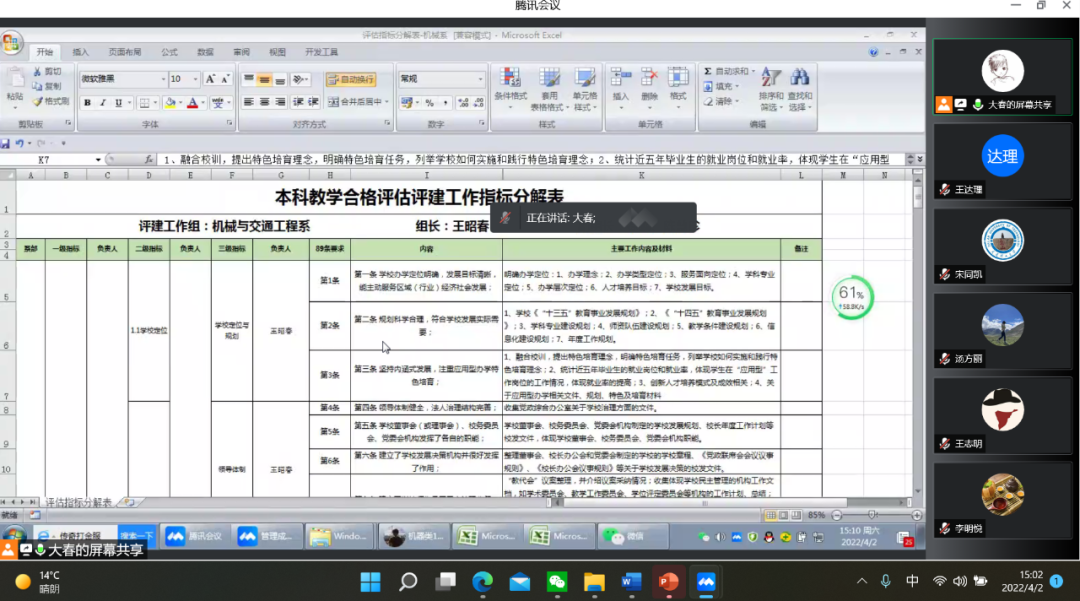Toggle center horizontal alignment button
The width and height of the screenshot is (1080, 601).
coord(264,102)
